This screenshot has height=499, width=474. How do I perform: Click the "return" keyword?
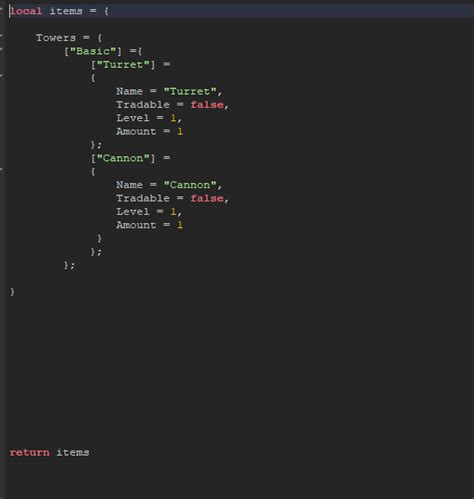[29, 452]
